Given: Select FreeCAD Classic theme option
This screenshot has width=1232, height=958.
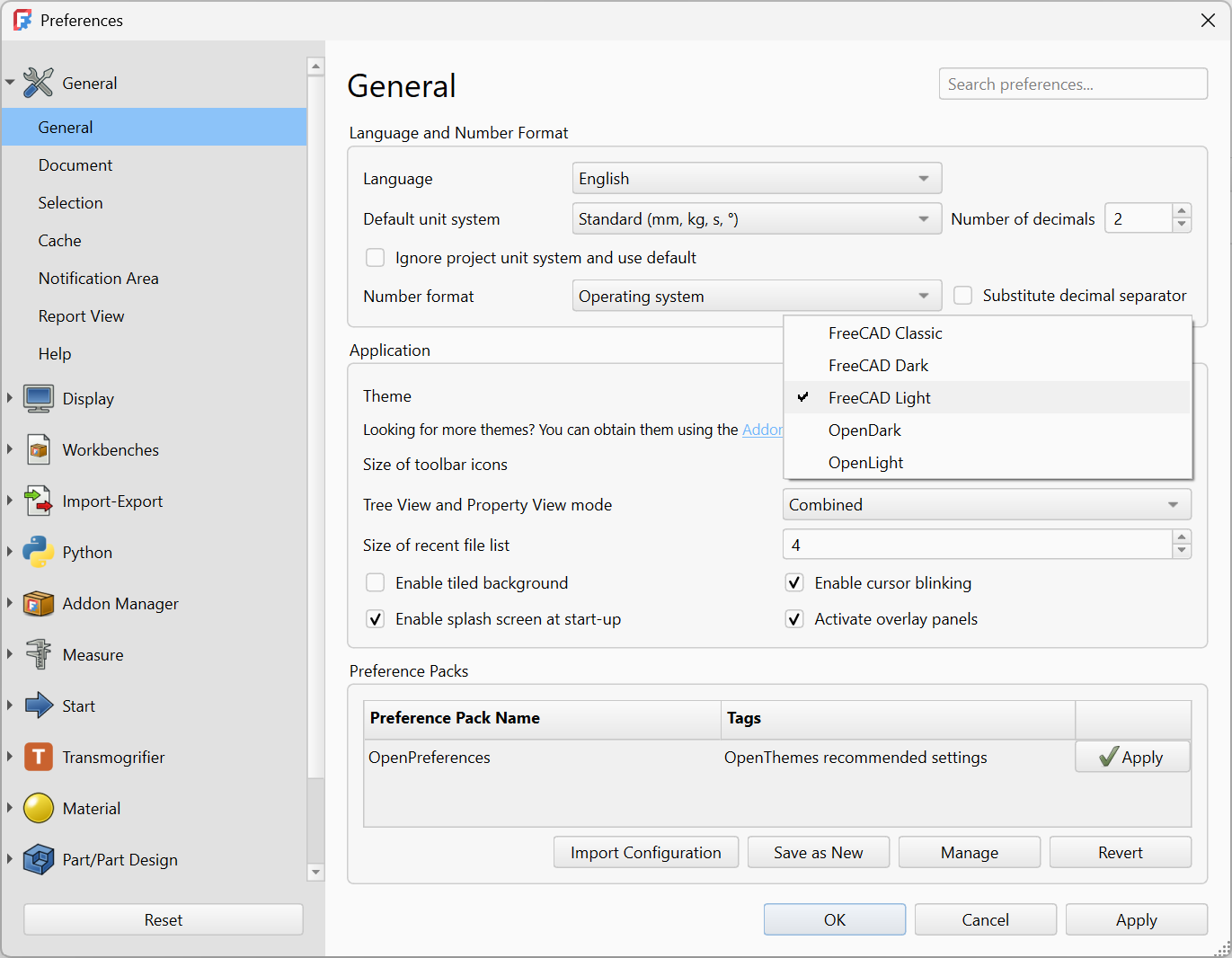Looking at the screenshot, I should click(988, 333).
